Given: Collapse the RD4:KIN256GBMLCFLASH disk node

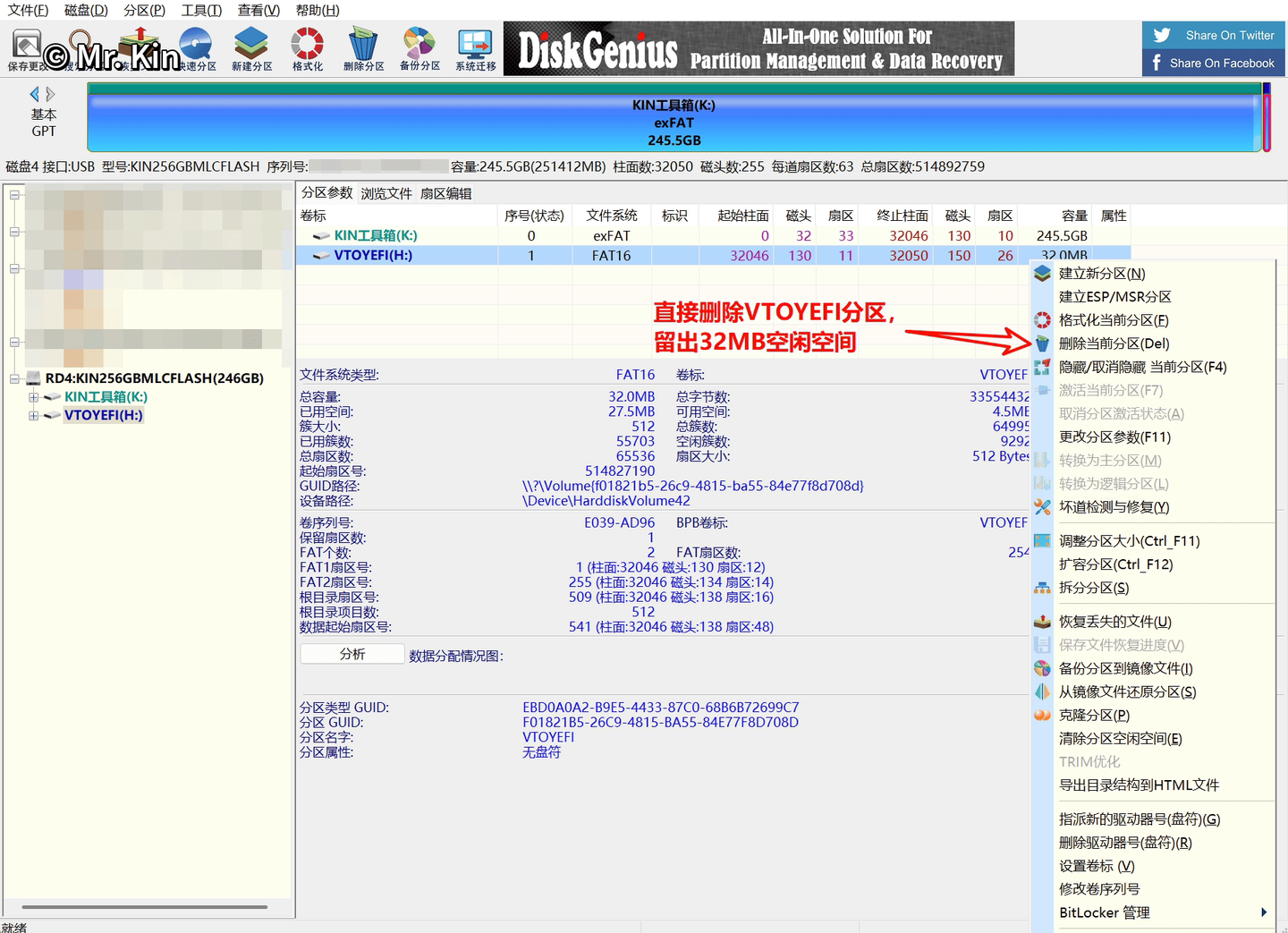Looking at the screenshot, I should [x=14, y=378].
